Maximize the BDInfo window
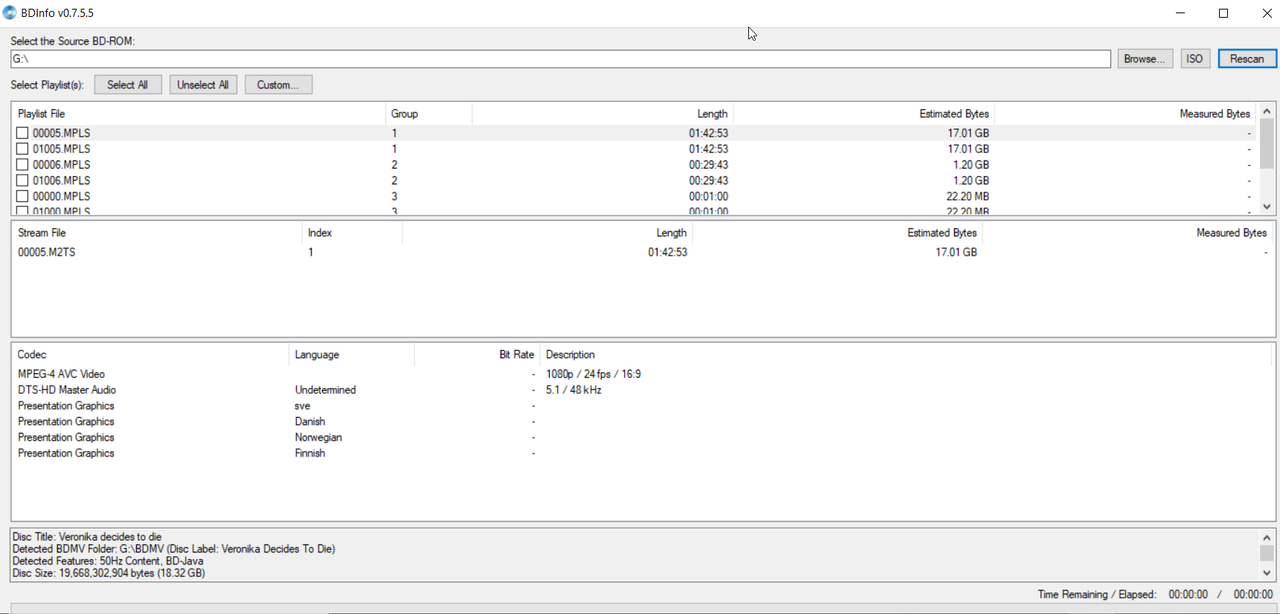Image resolution: width=1280 pixels, height=614 pixels. tap(1223, 13)
